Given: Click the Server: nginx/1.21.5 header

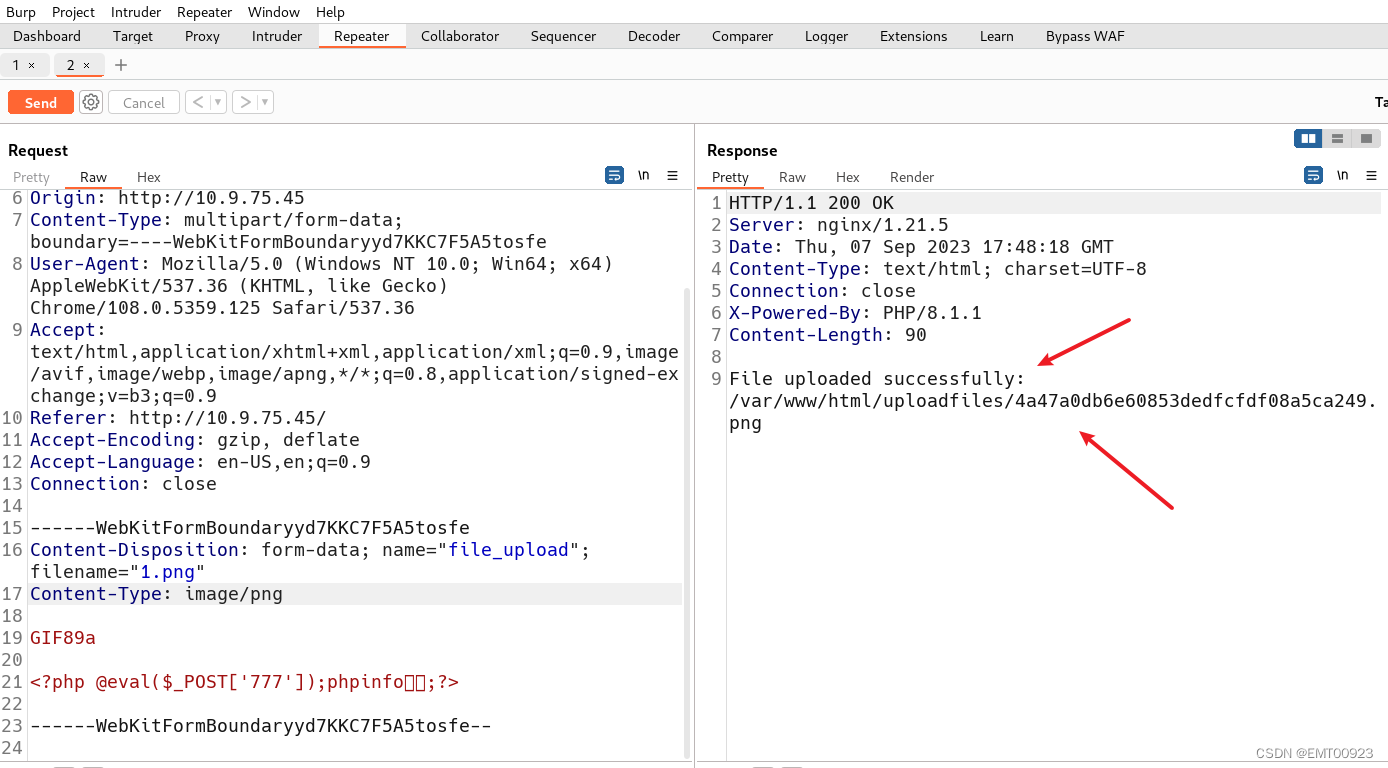Looking at the screenshot, I should click(x=838, y=225).
